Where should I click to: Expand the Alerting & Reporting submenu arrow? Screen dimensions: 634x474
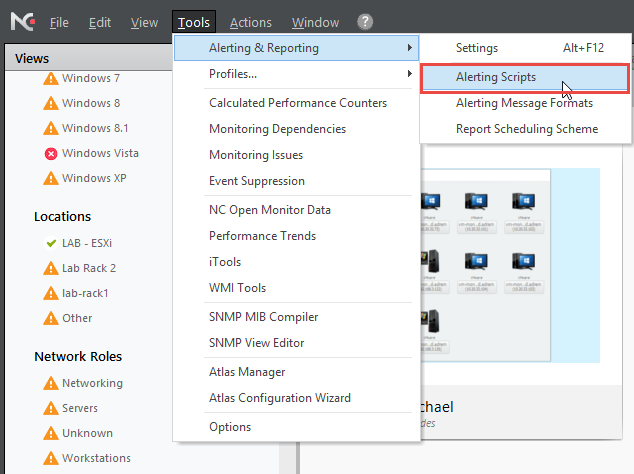coord(409,48)
